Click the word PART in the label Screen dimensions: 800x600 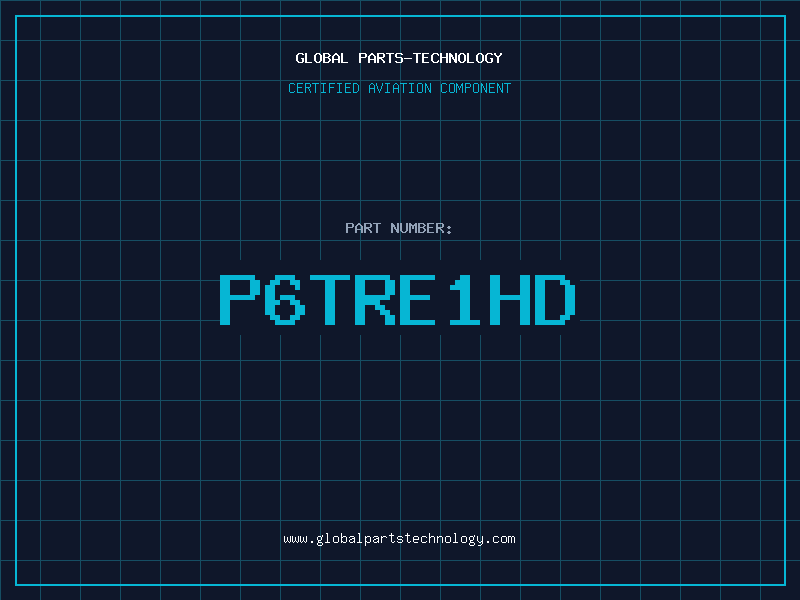point(363,228)
